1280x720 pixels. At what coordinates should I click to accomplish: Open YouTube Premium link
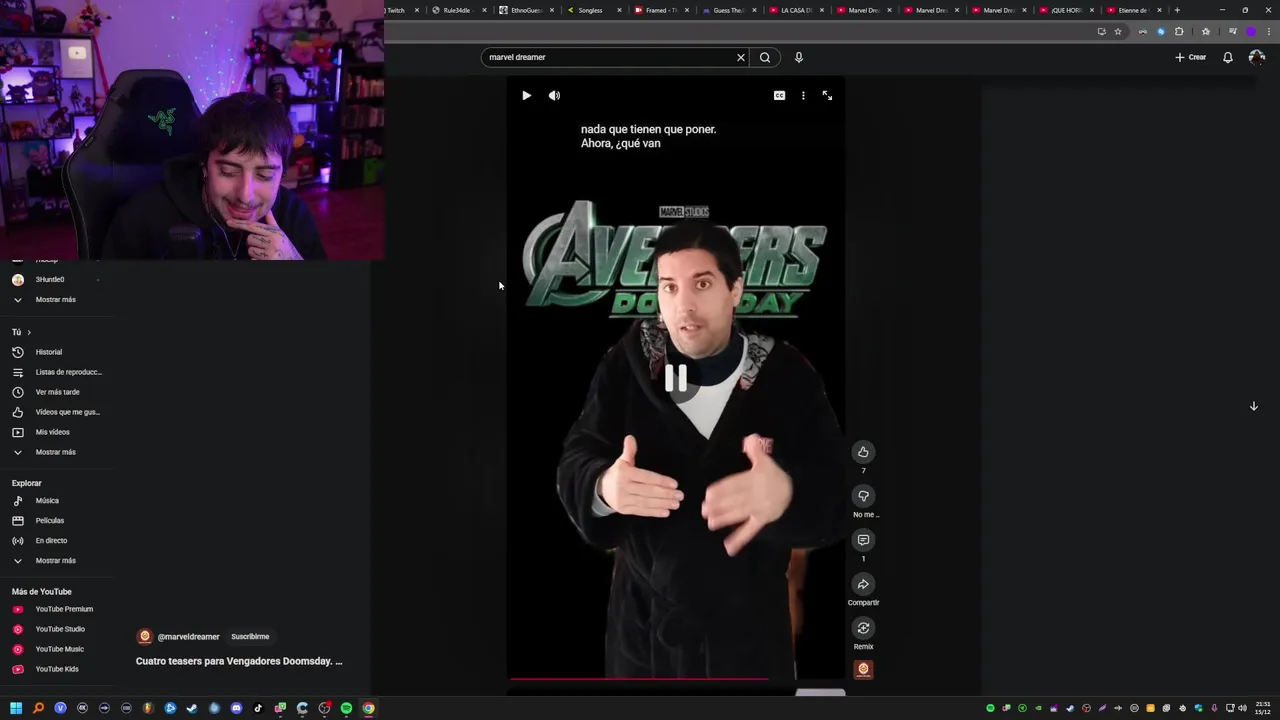coord(64,609)
